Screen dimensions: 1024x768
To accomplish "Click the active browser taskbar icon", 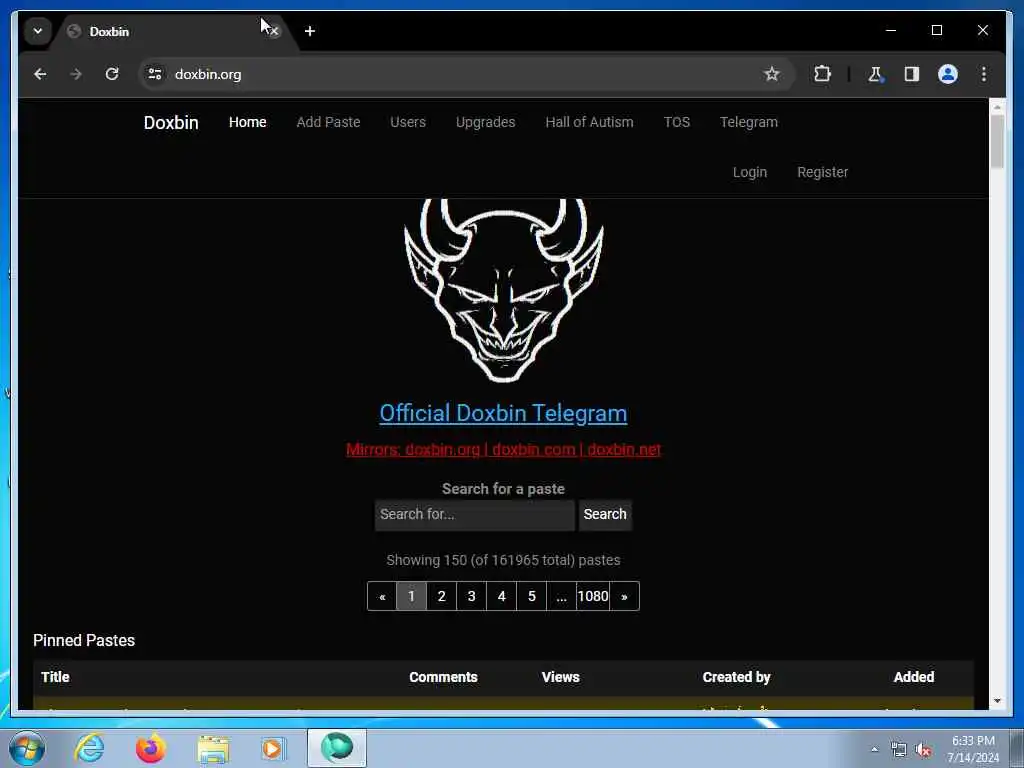I will coord(337,748).
